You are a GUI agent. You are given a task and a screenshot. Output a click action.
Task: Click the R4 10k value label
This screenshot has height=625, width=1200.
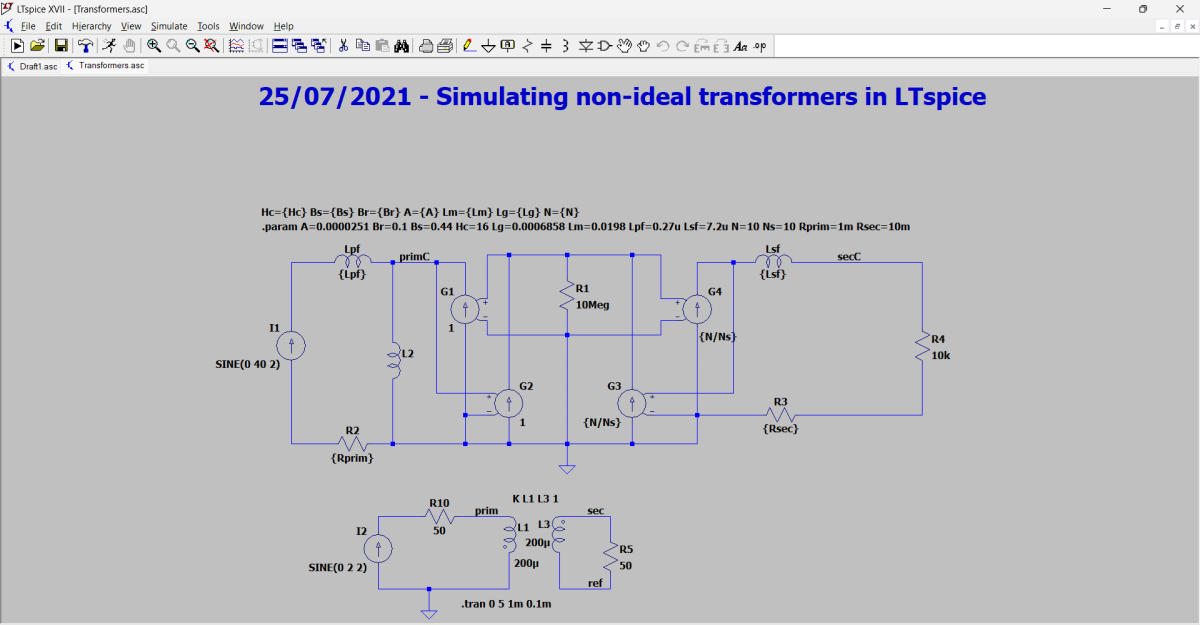[x=940, y=355]
